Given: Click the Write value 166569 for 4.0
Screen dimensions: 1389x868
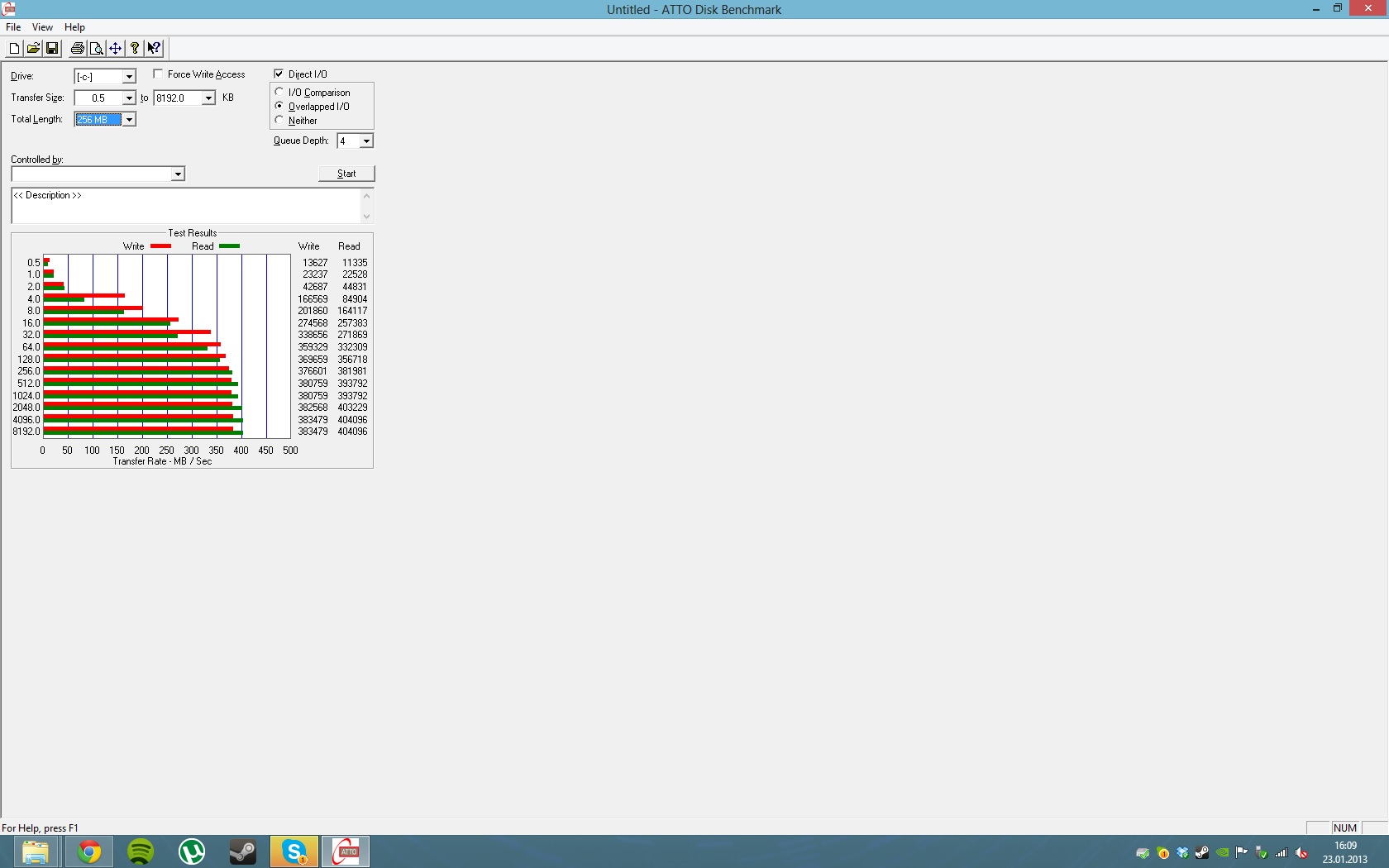Looking at the screenshot, I should coord(313,299).
